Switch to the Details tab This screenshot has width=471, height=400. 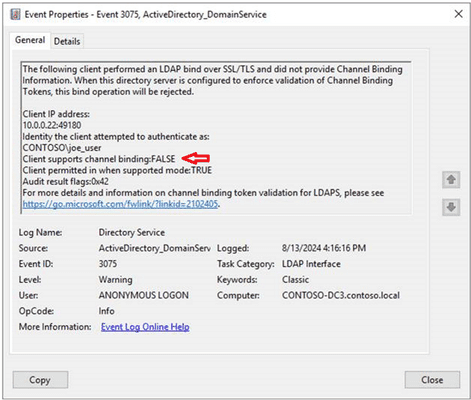(67, 41)
